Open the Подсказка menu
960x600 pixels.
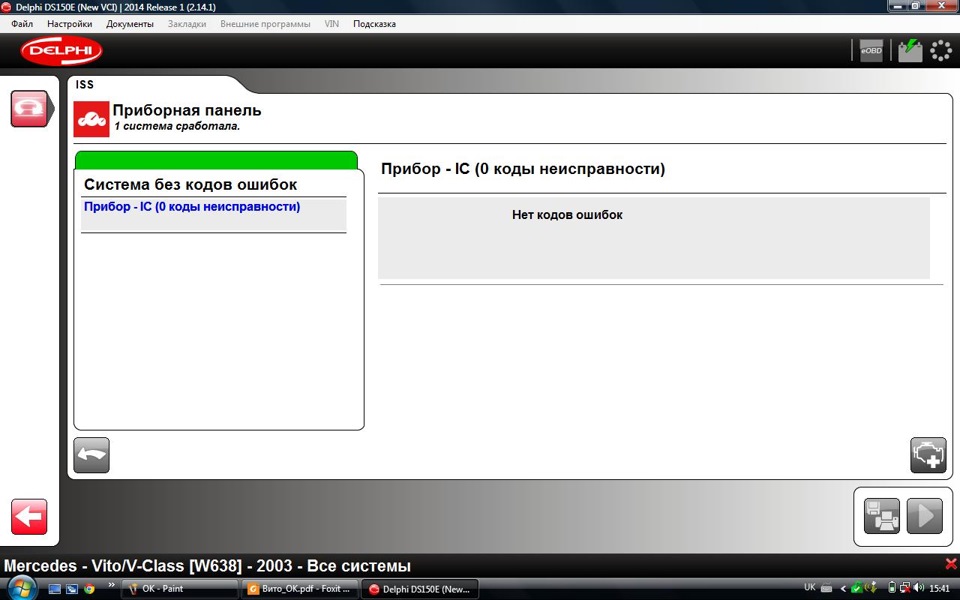(x=374, y=24)
